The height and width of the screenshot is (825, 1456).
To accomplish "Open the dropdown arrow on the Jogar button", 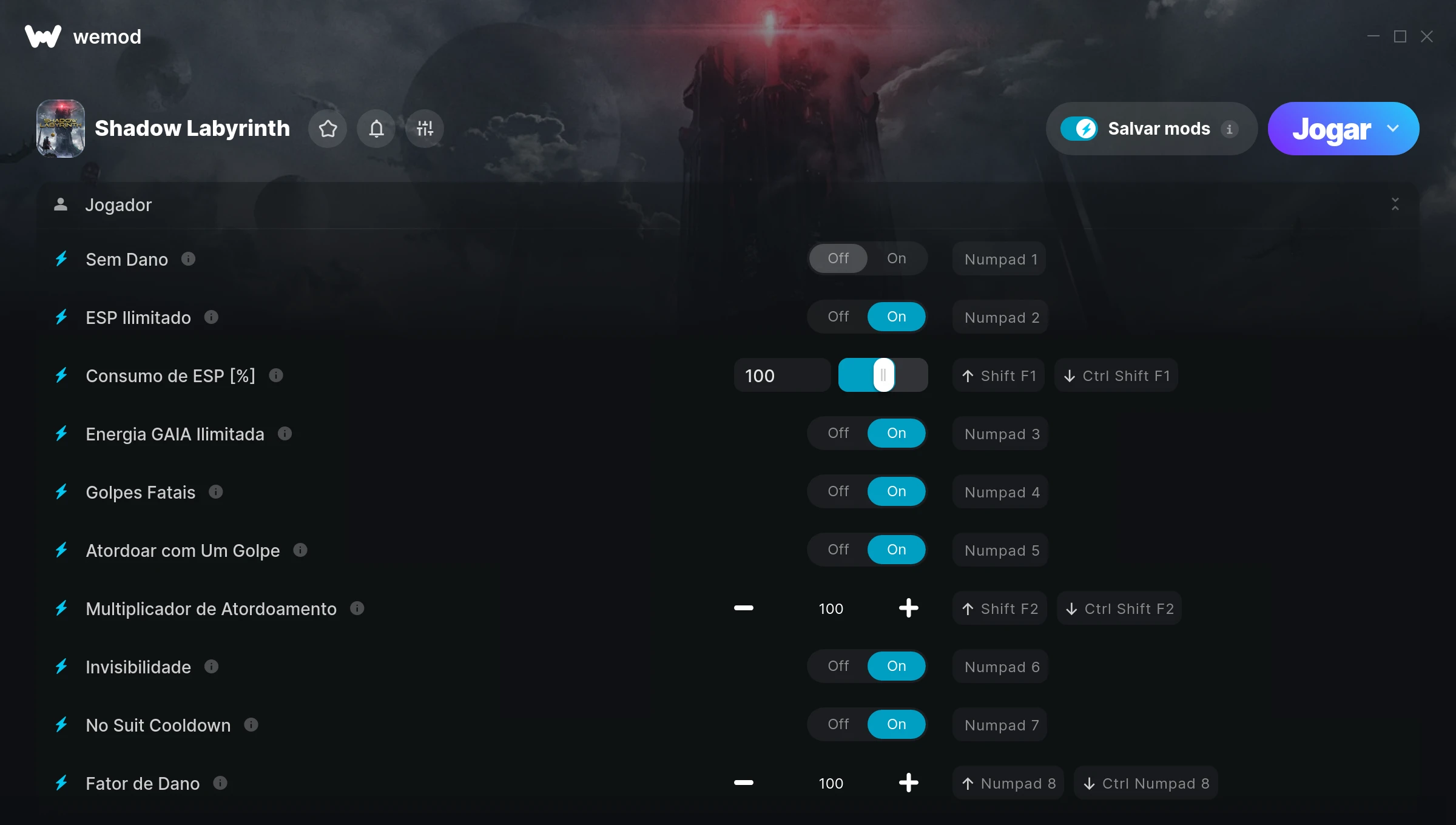I will (1393, 129).
